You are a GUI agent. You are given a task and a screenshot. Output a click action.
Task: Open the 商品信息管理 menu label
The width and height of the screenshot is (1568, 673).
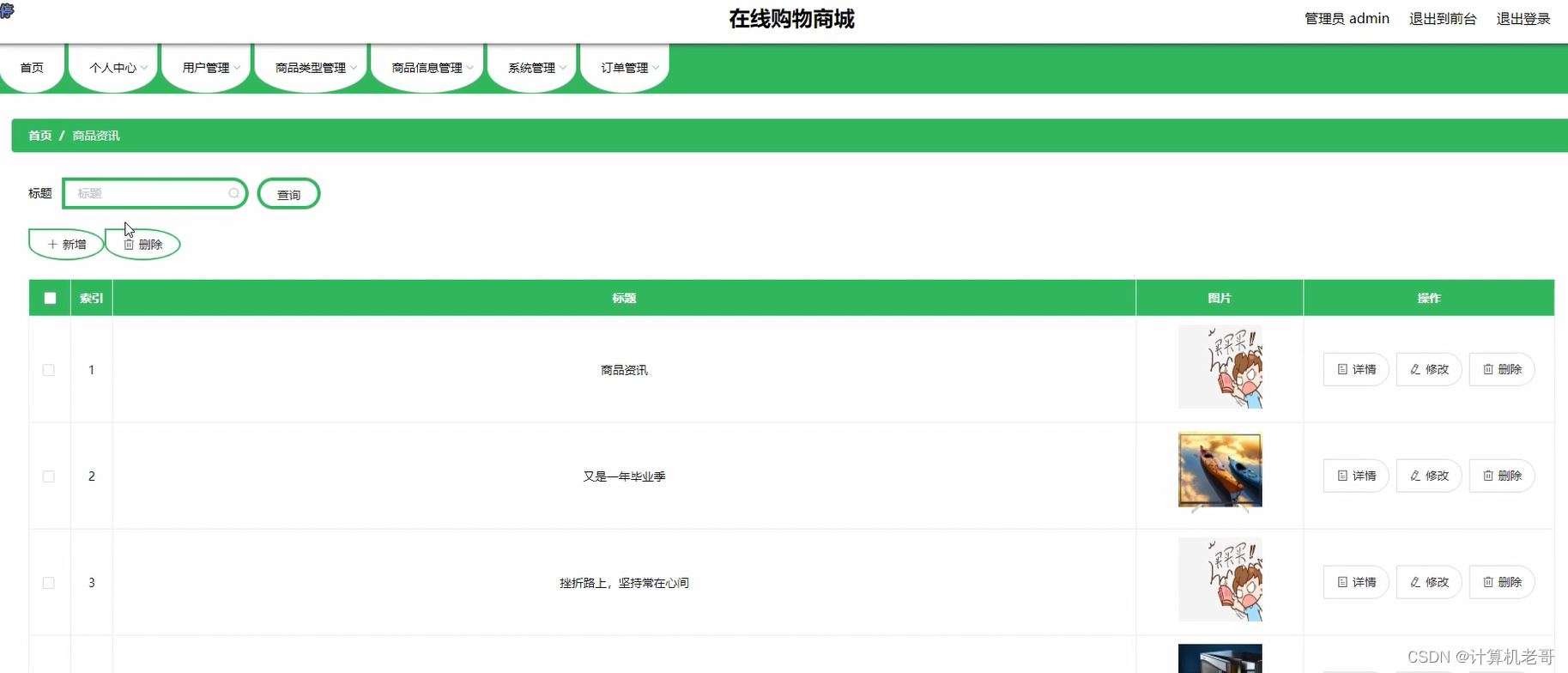click(x=427, y=68)
